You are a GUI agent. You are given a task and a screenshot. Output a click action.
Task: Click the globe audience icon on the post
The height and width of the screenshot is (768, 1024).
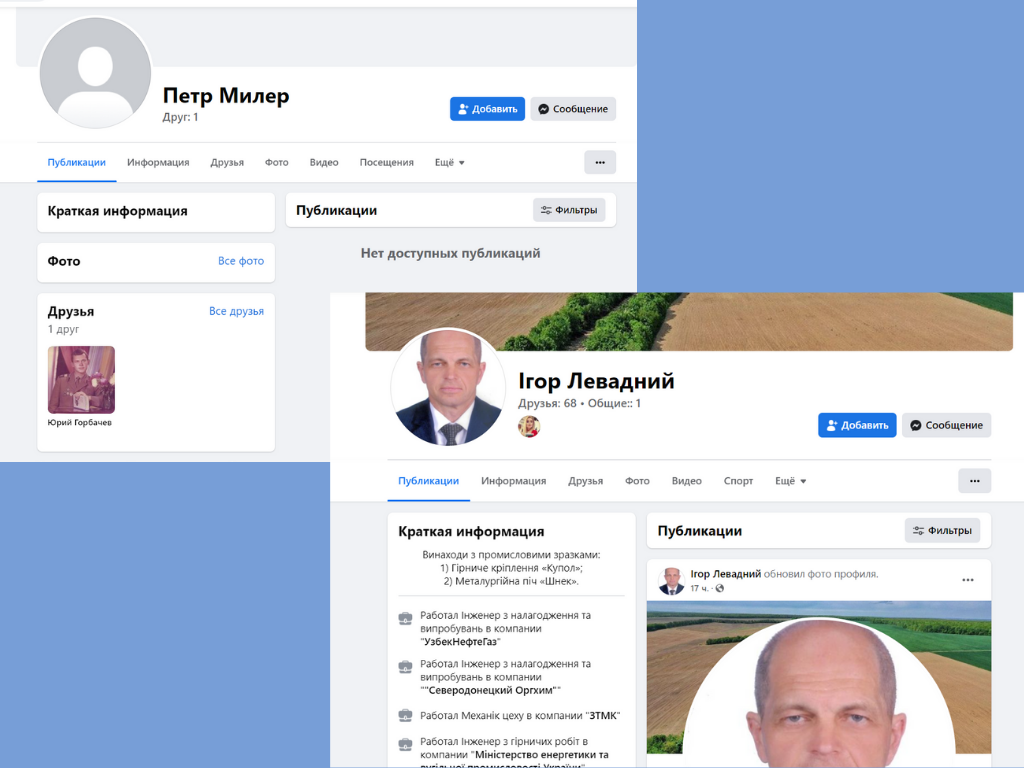click(720, 588)
